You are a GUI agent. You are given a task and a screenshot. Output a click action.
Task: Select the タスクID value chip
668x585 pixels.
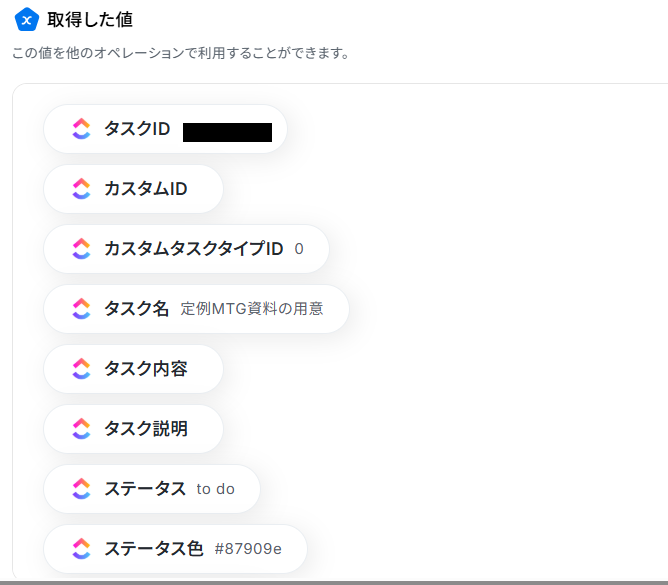[165, 129]
